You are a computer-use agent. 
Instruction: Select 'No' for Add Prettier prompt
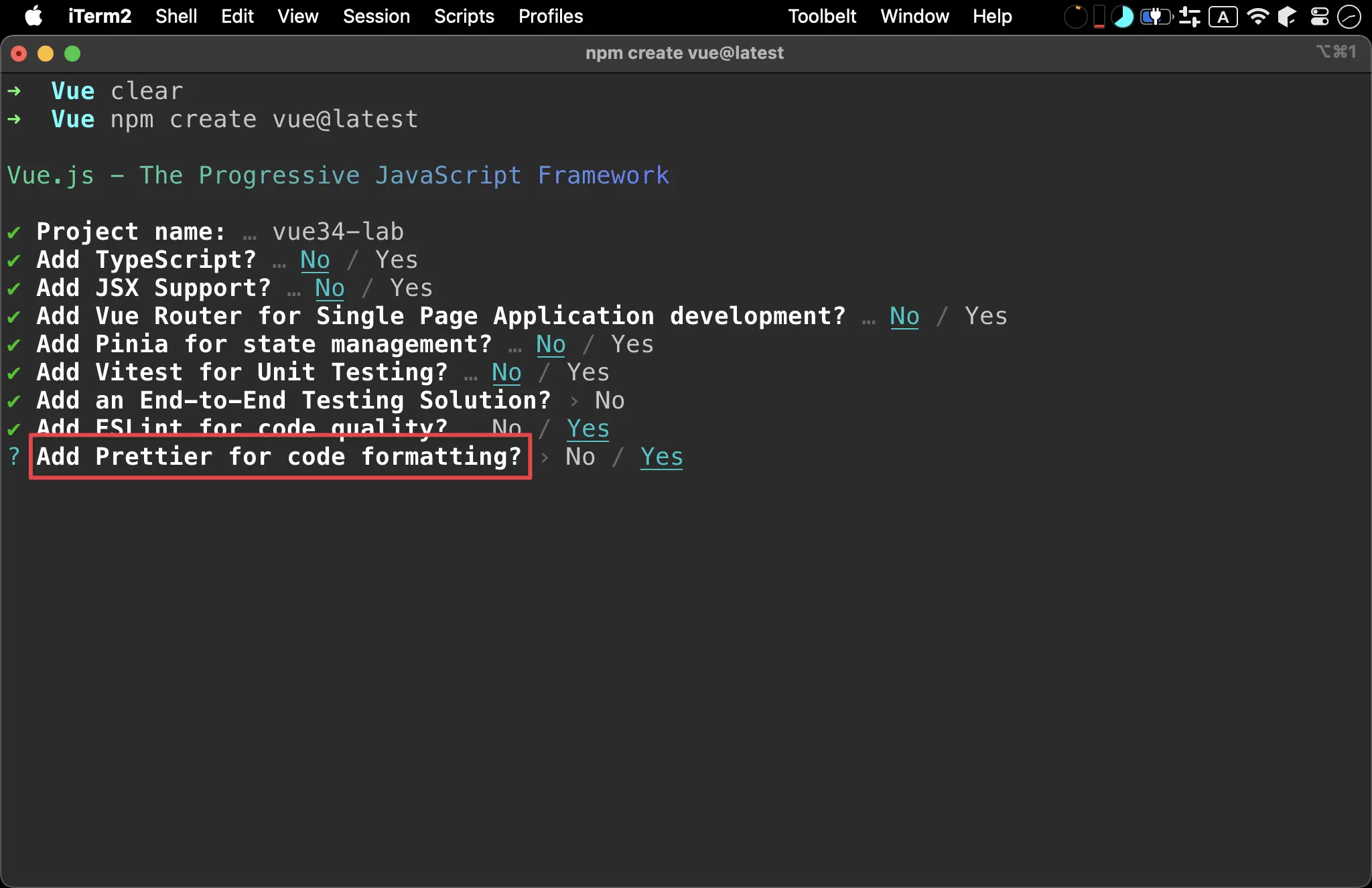(580, 457)
